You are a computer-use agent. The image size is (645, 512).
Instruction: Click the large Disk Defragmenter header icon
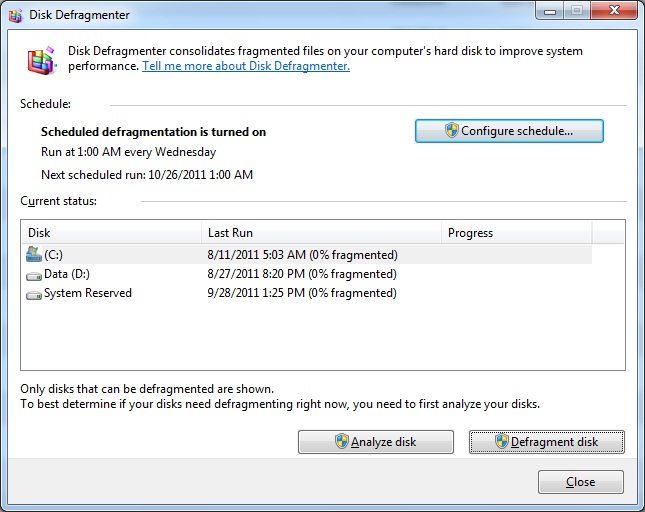42,61
